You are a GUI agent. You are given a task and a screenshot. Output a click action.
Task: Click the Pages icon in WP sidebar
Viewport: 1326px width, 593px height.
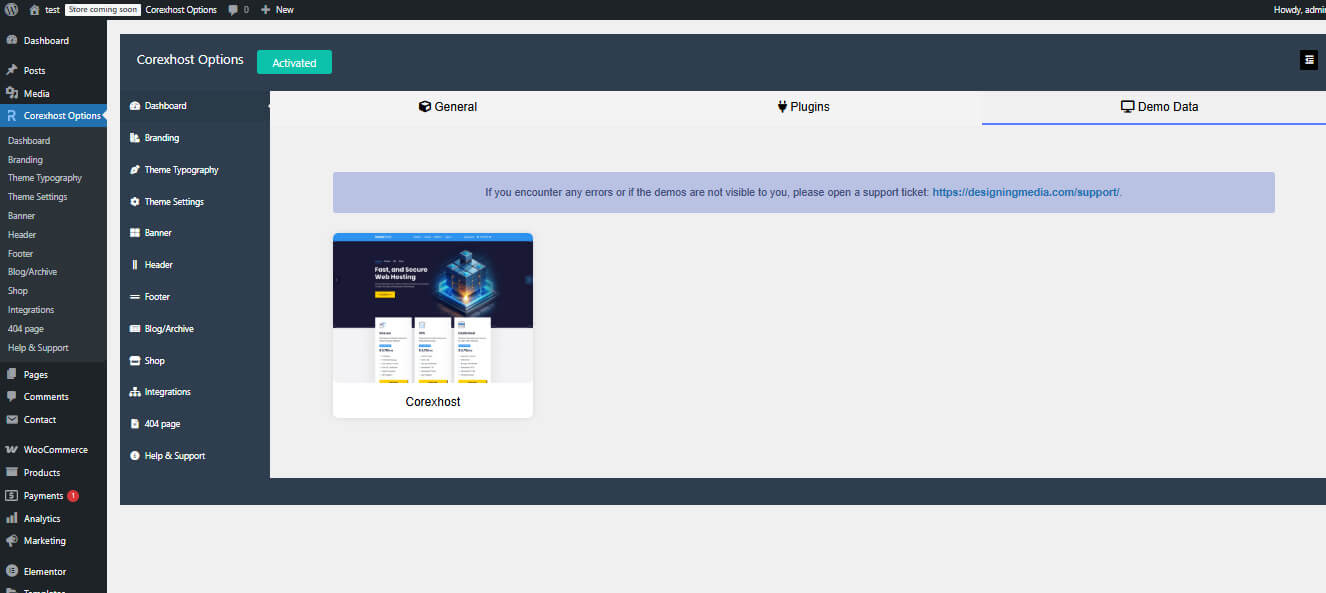tap(12, 374)
